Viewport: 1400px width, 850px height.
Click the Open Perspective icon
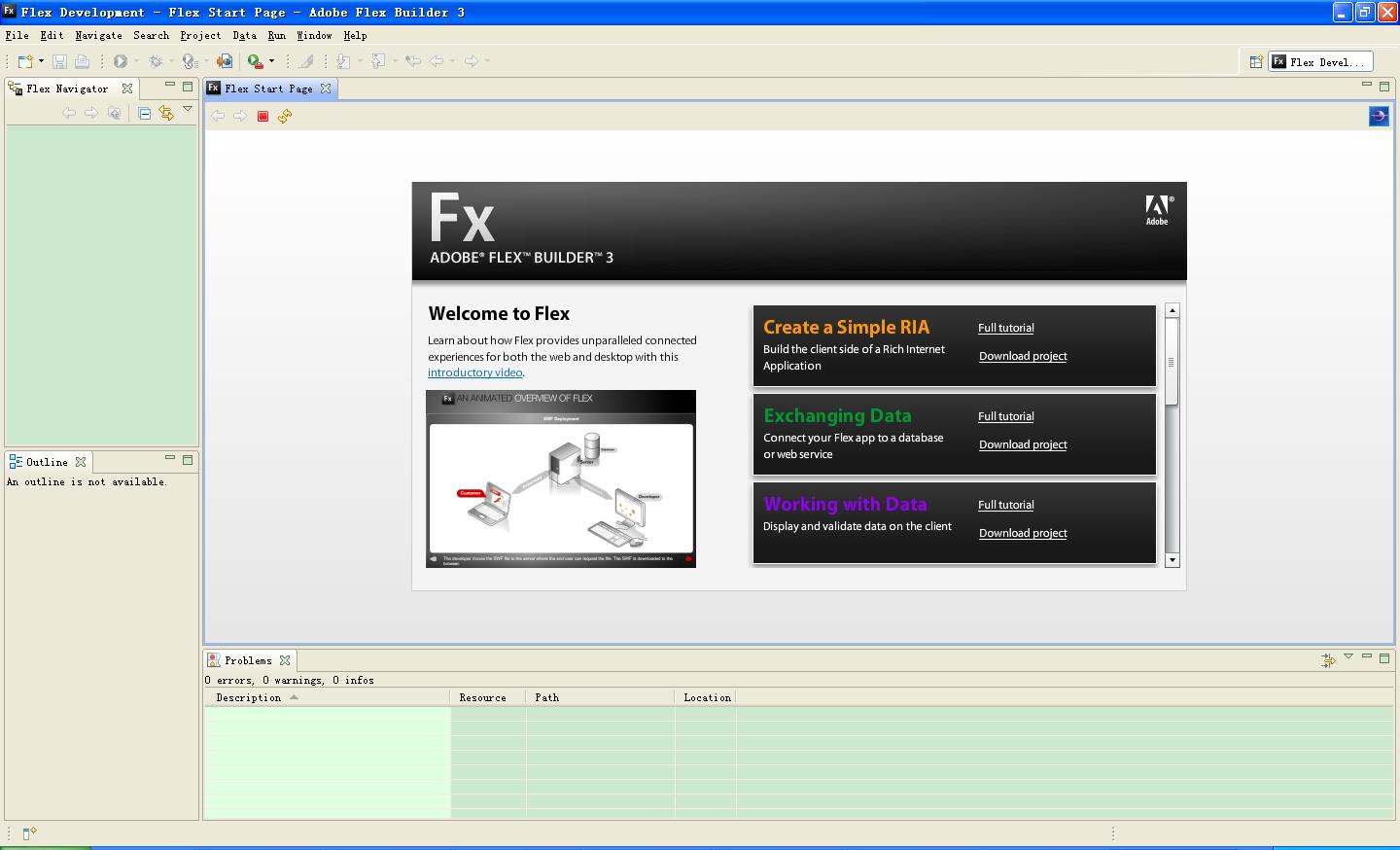[x=1256, y=61]
